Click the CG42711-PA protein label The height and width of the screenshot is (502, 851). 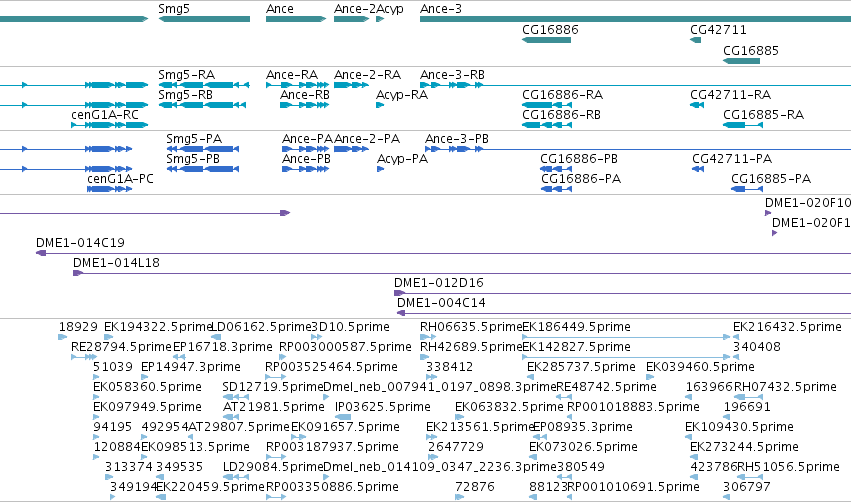(x=732, y=158)
